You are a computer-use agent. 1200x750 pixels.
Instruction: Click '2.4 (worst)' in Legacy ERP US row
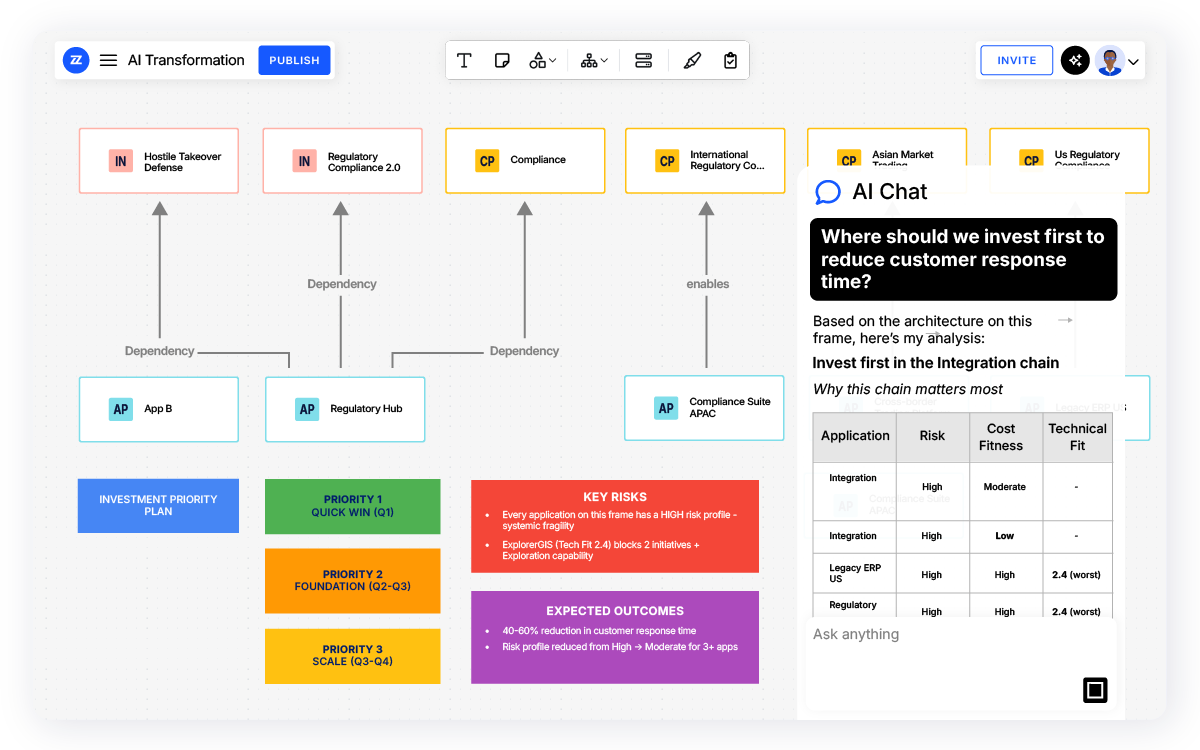click(x=1076, y=575)
